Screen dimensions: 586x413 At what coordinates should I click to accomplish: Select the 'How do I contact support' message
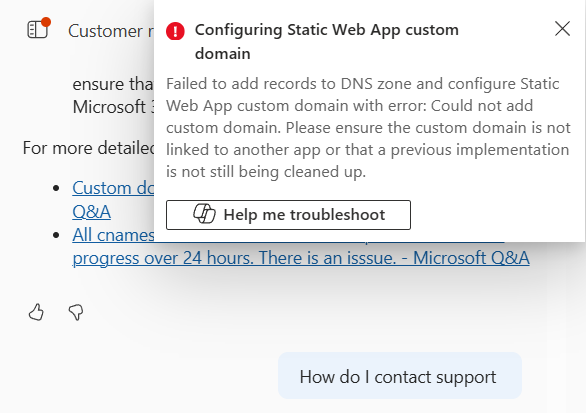[x=400, y=376]
